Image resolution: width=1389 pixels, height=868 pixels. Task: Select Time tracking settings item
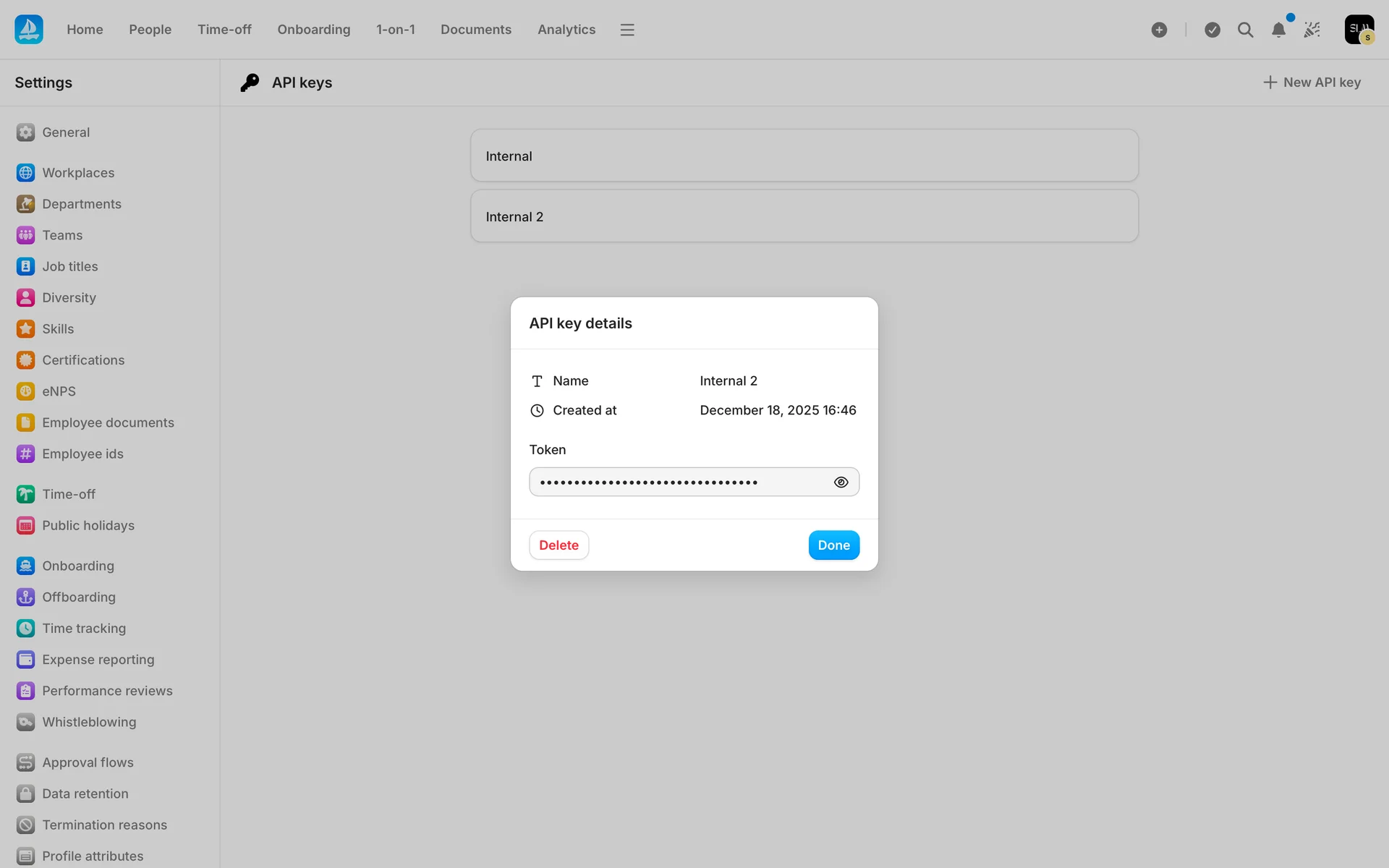(x=84, y=629)
